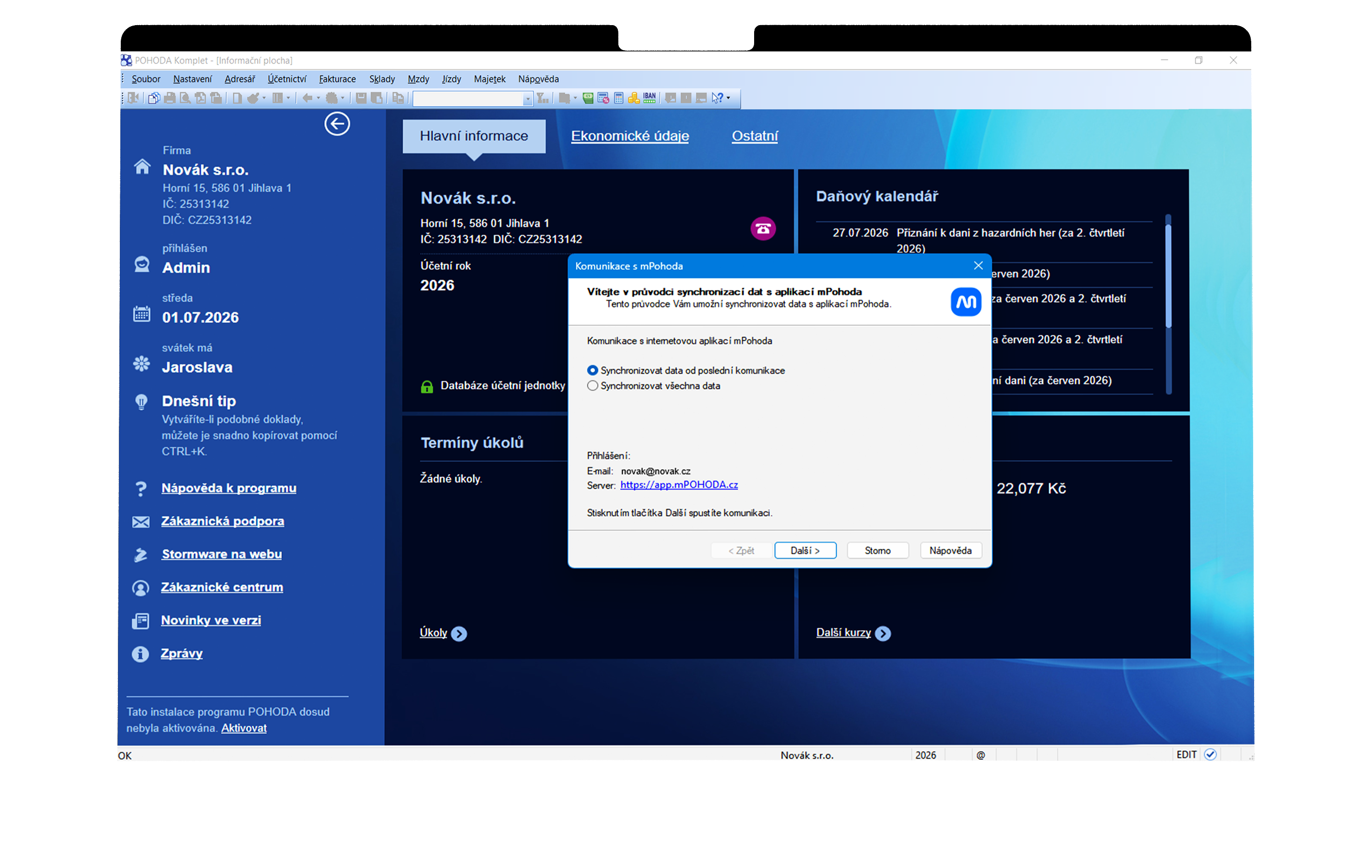Click the save diskette toolbar icon

(361, 98)
